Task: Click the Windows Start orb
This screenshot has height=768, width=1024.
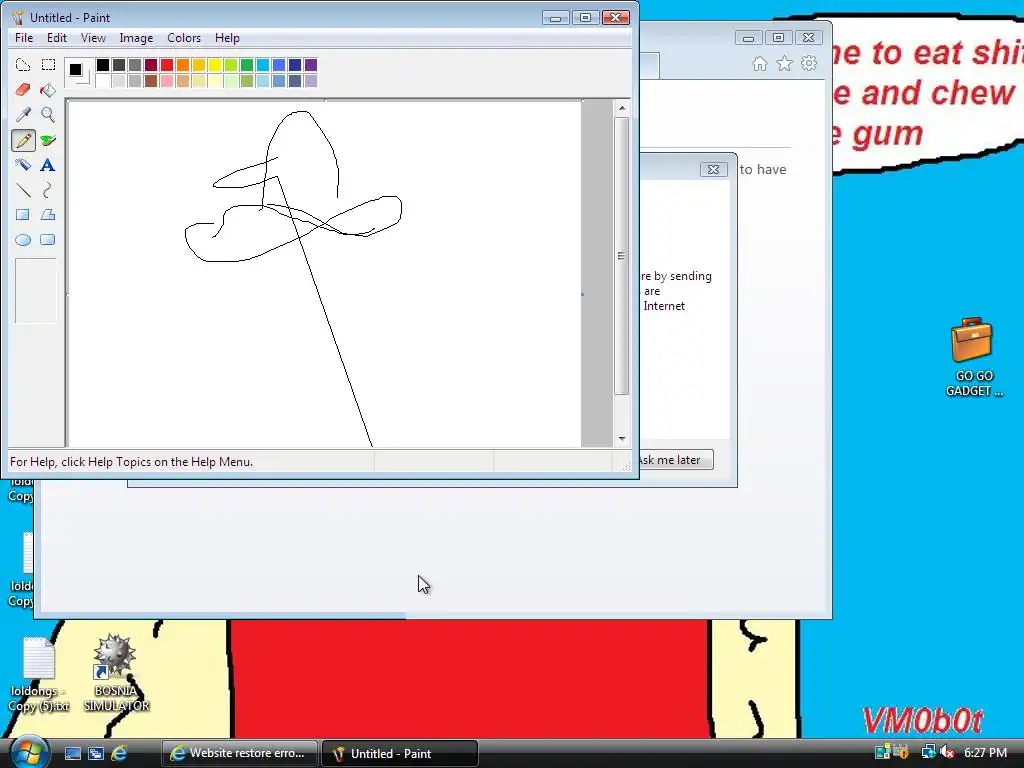Action: tap(29, 752)
